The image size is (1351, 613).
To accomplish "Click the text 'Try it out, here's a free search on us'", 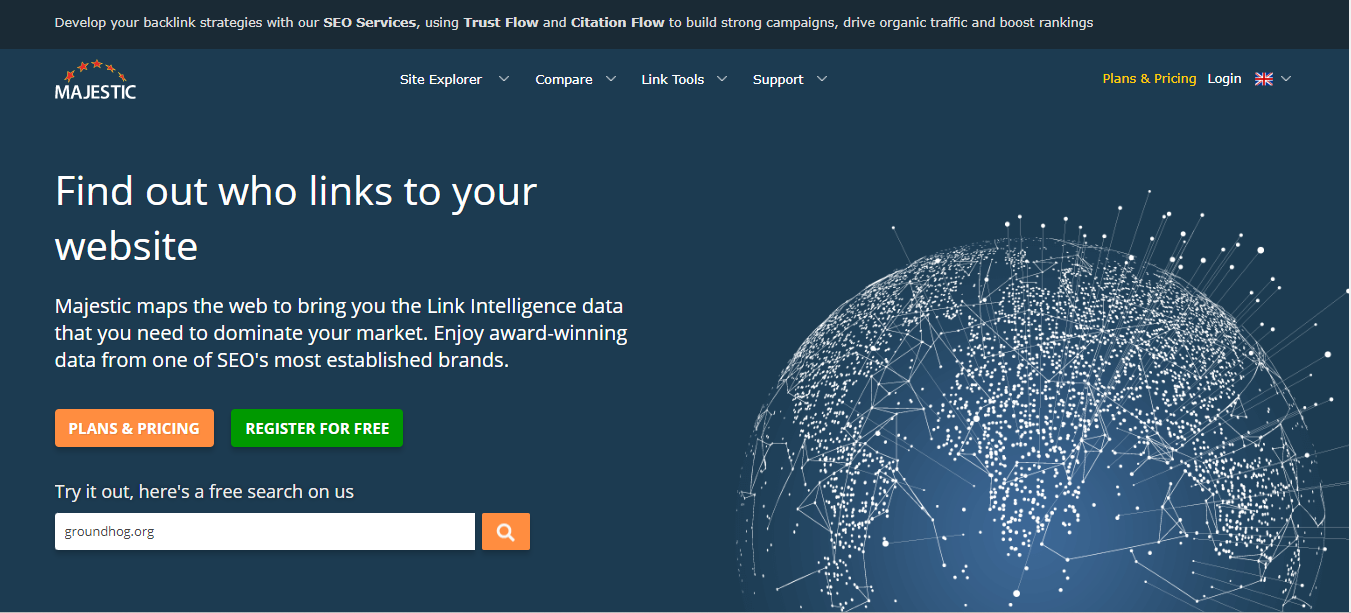I will coord(204,491).
